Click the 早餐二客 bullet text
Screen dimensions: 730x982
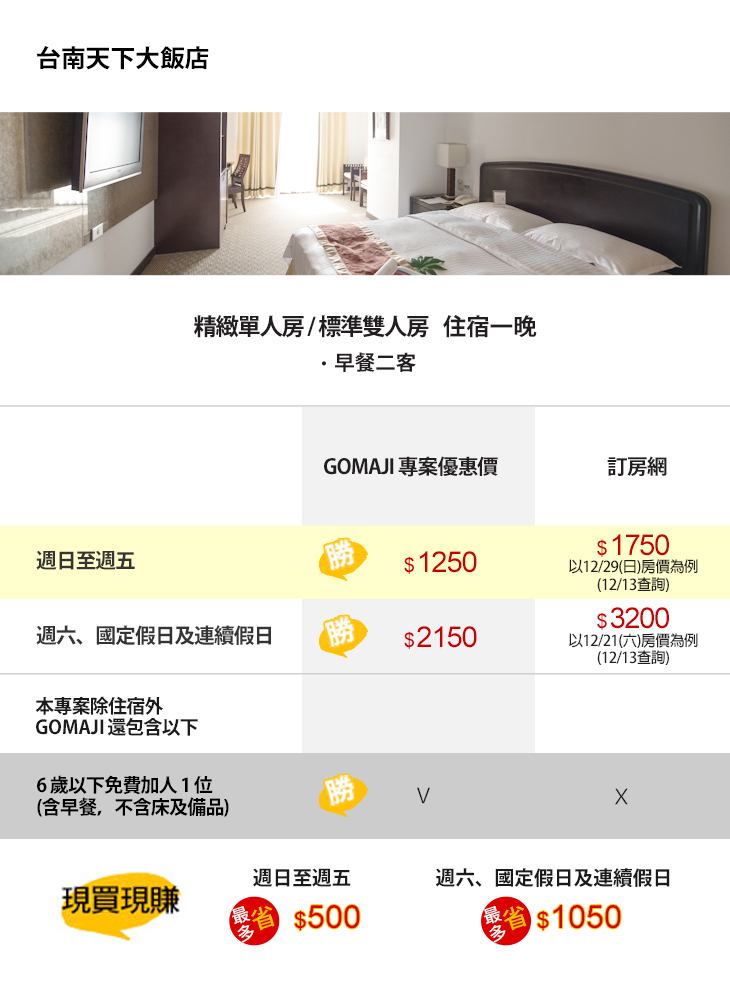(x=370, y=364)
